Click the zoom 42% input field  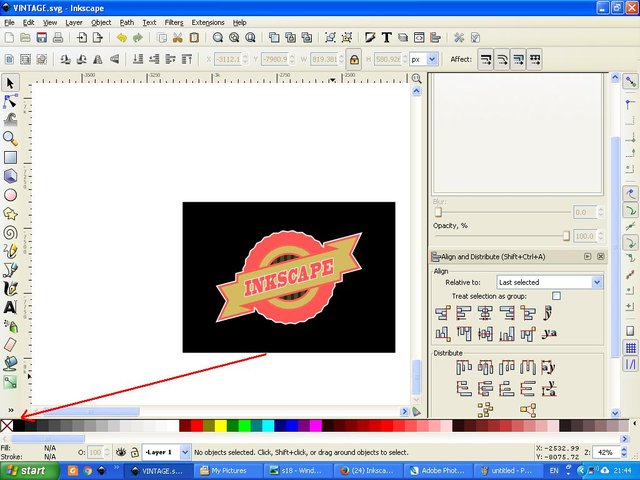click(x=606, y=452)
